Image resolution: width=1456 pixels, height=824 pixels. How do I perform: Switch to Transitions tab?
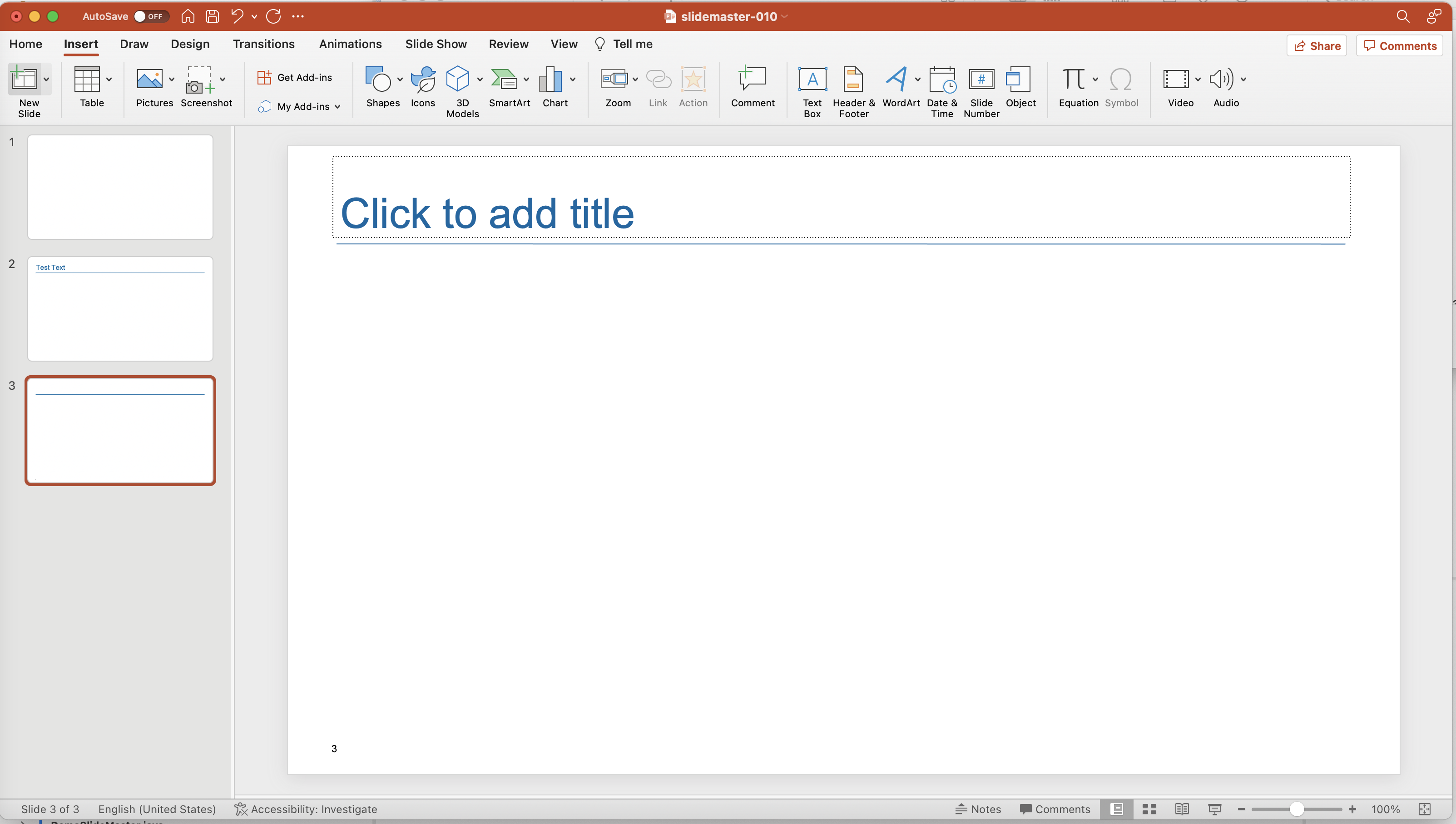263,44
